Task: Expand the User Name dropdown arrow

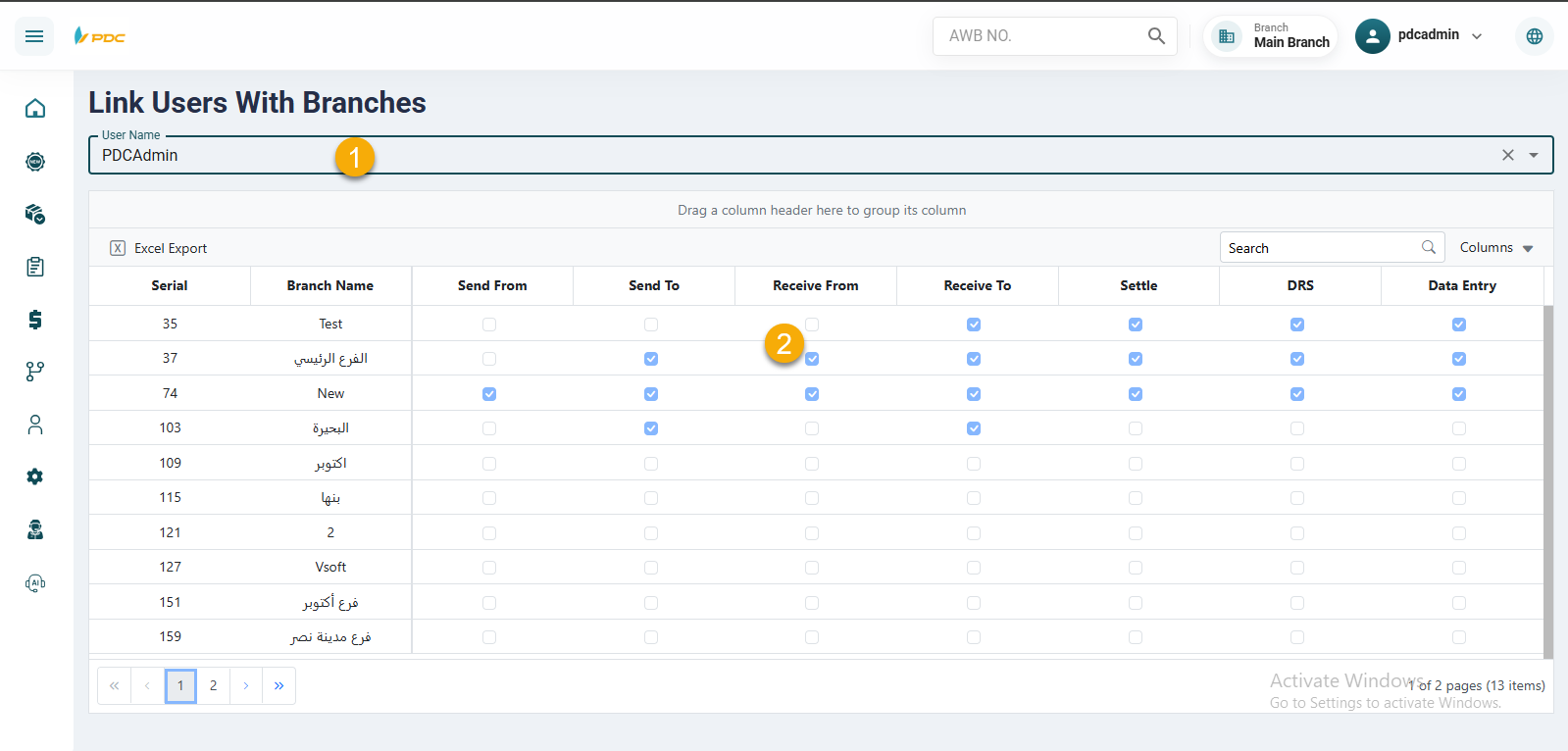Action: tap(1534, 155)
